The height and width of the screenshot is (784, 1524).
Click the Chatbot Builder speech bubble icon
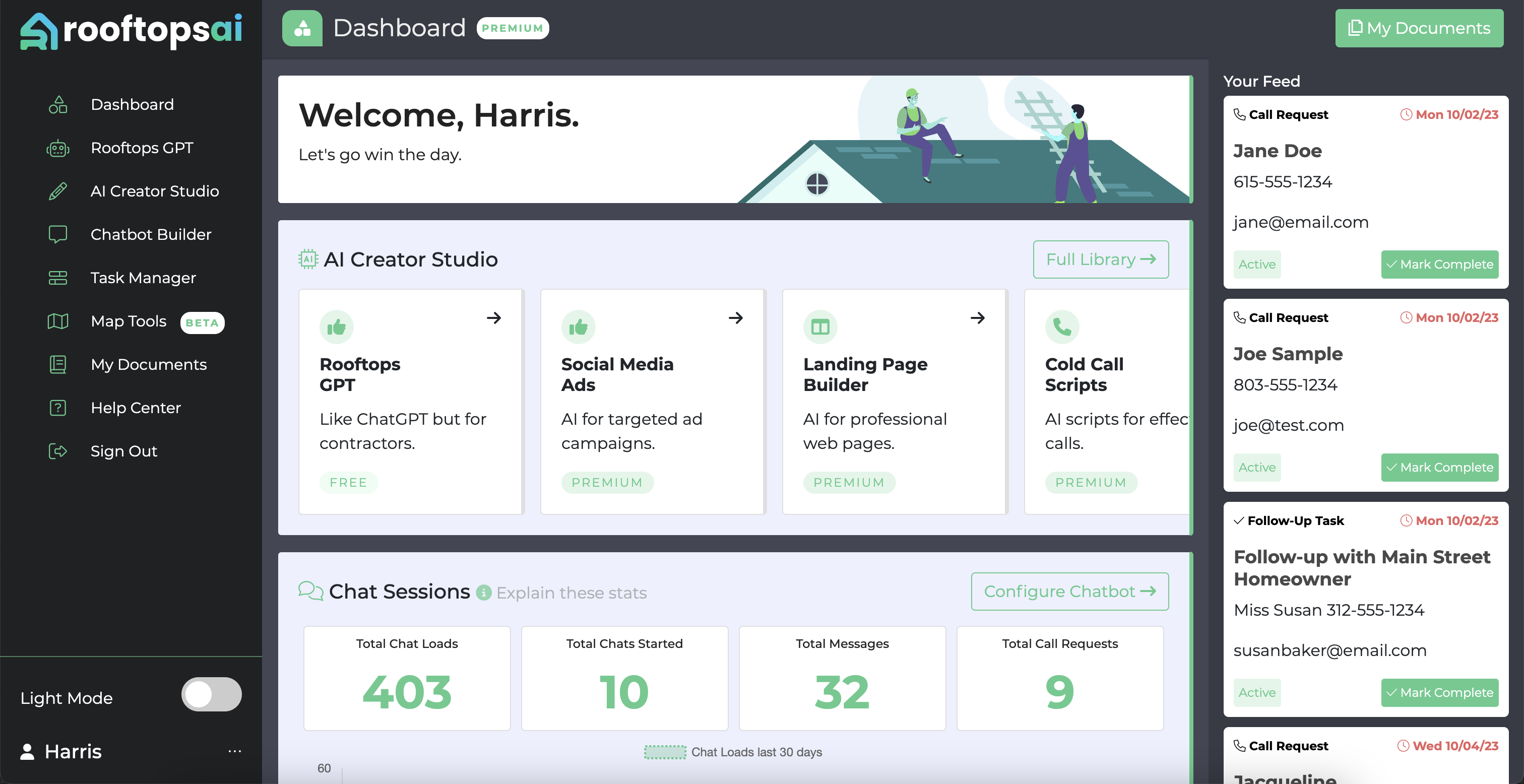(58, 234)
